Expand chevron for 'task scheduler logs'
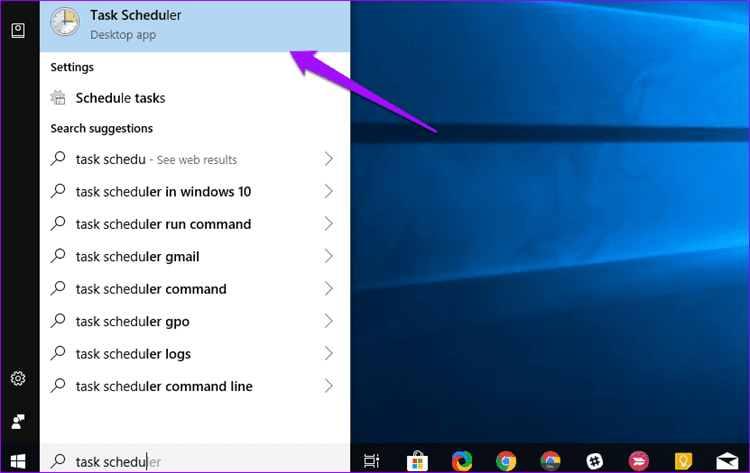 (329, 354)
